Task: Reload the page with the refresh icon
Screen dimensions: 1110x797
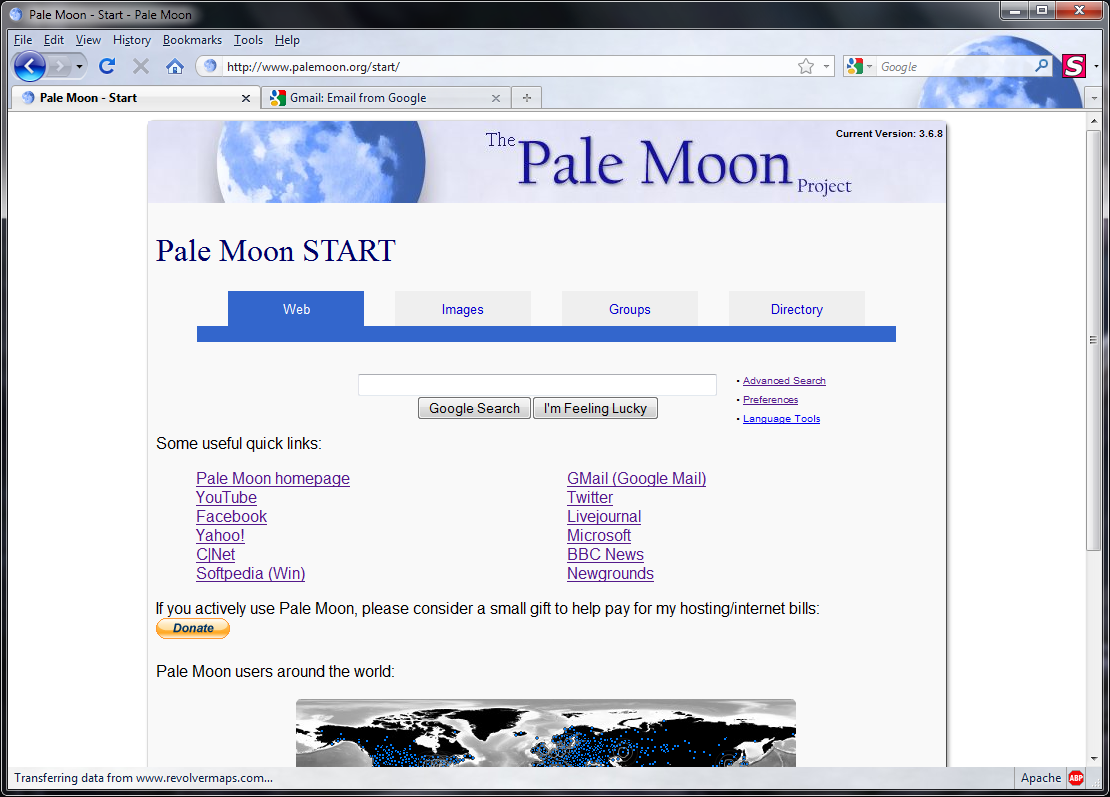Action: pos(107,67)
